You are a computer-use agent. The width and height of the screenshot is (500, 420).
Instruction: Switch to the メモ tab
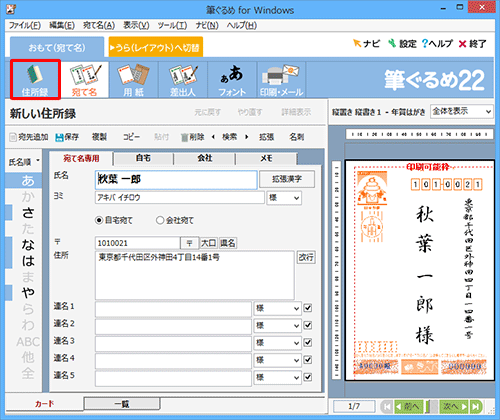point(266,158)
